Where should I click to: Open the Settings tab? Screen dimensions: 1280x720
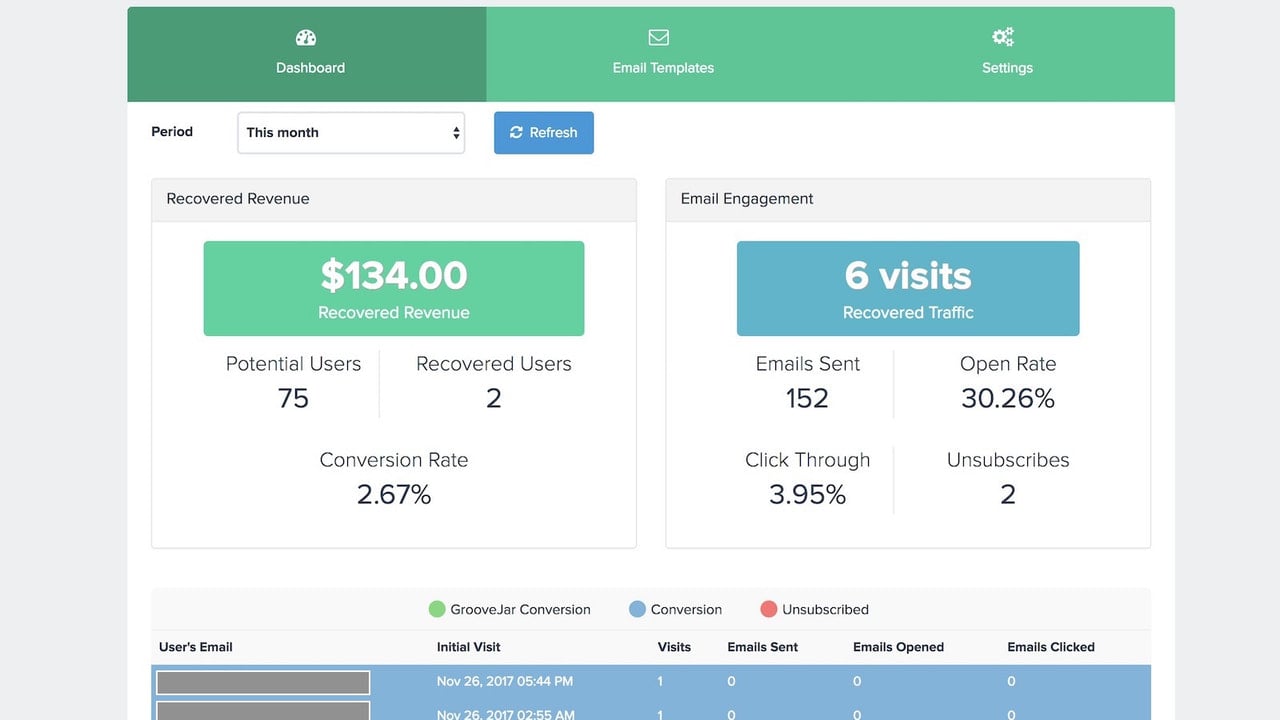1007,54
